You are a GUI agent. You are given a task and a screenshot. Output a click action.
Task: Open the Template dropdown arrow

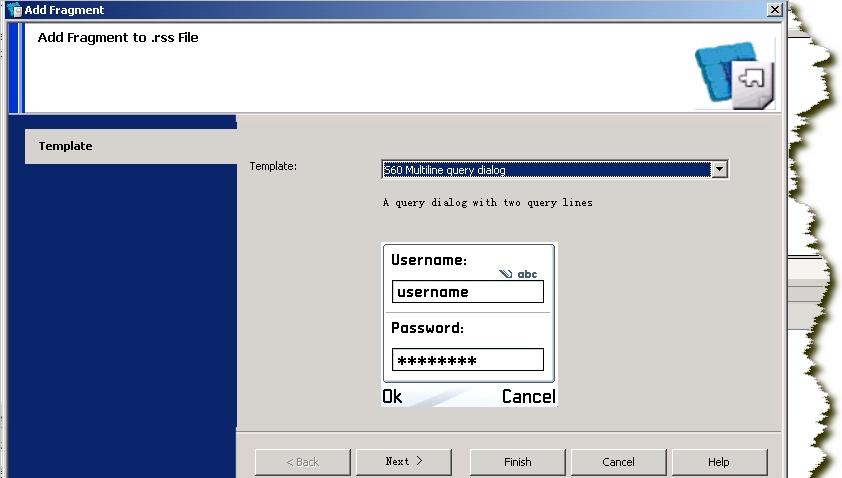pos(719,170)
